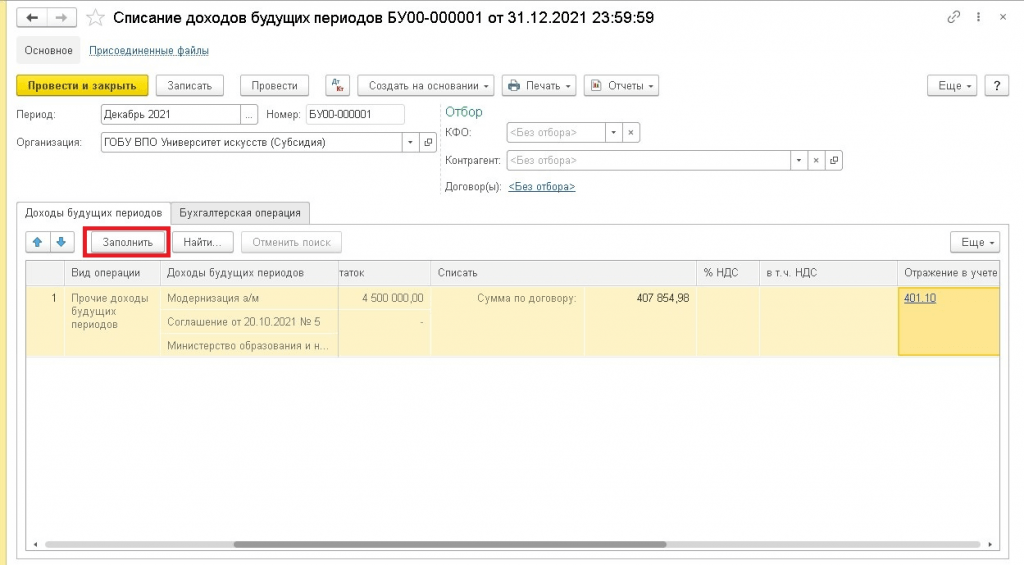Open period picker next to Декабрь 2021
Image resolution: width=1024 pixels, height=565 pixels.
coord(249,115)
